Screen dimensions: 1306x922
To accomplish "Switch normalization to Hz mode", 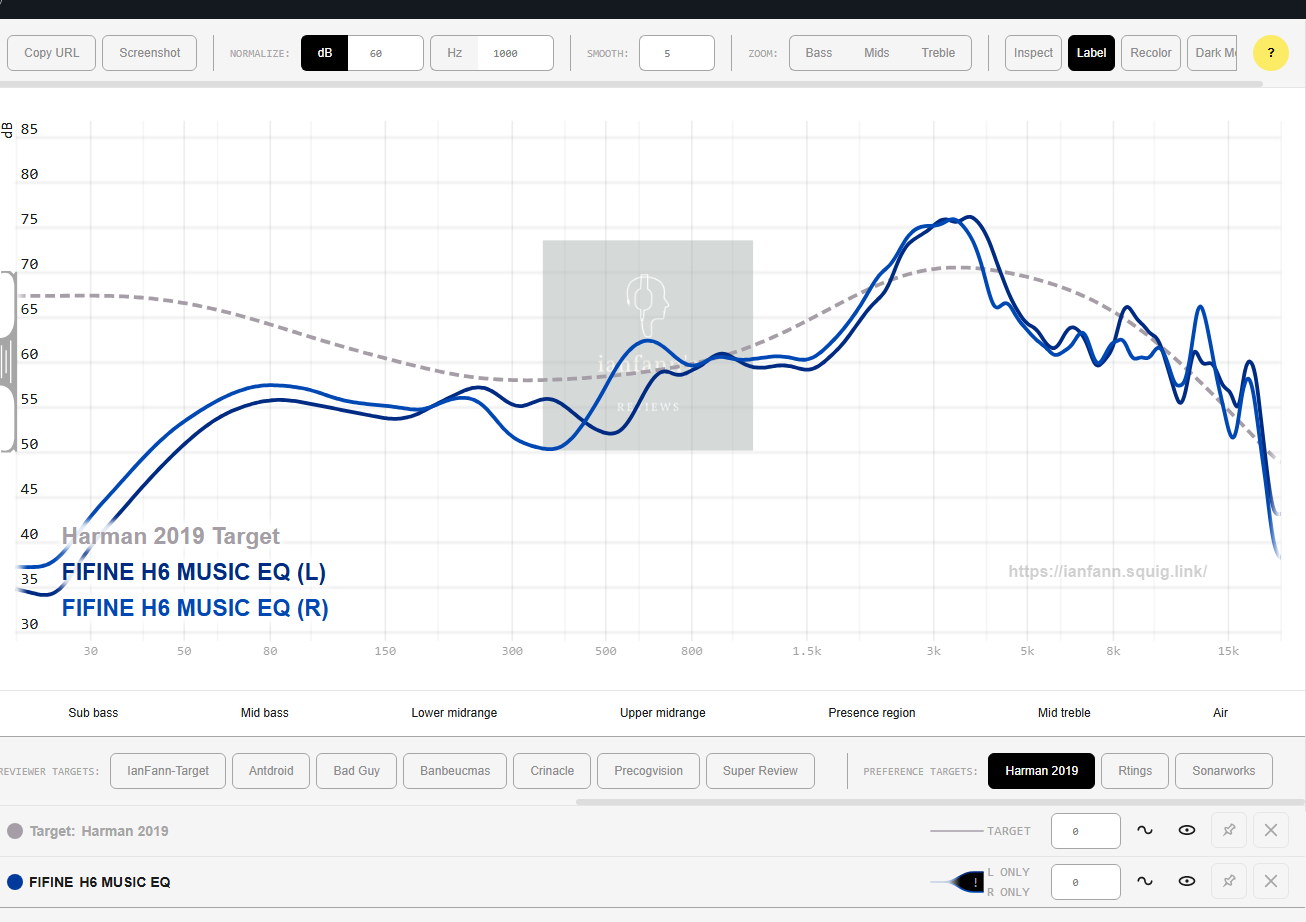I will (455, 53).
